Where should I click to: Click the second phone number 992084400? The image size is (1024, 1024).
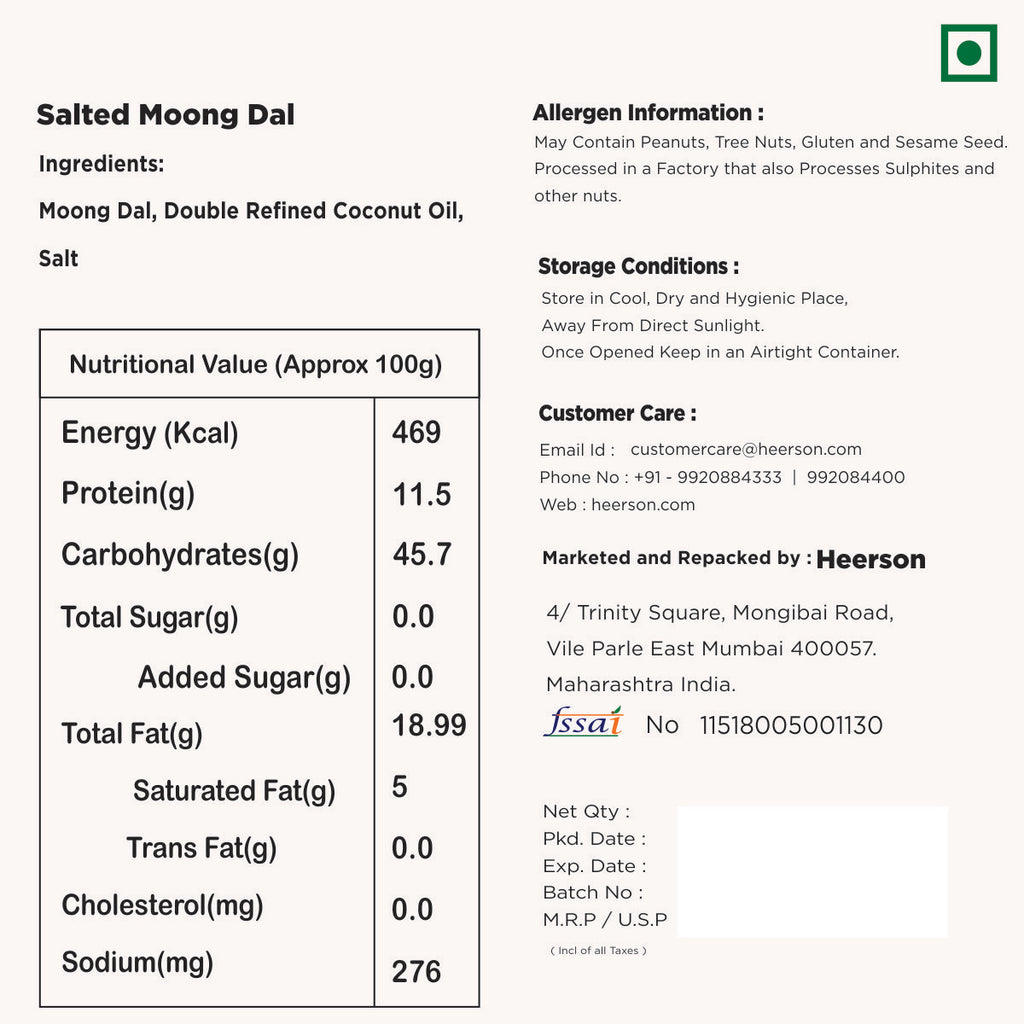pos(855,478)
